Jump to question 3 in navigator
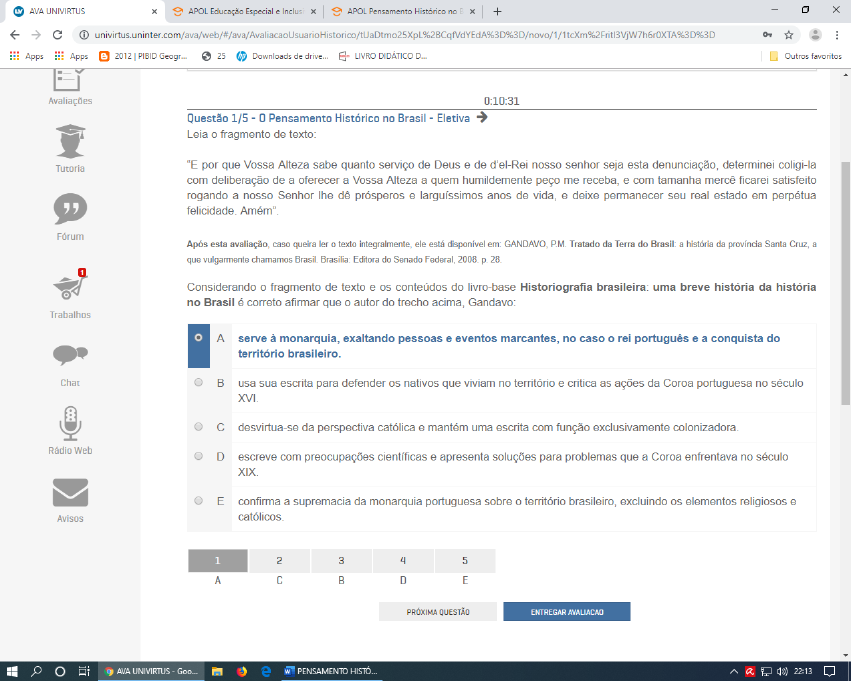Screen dimensions: 851x681 coord(341,561)
